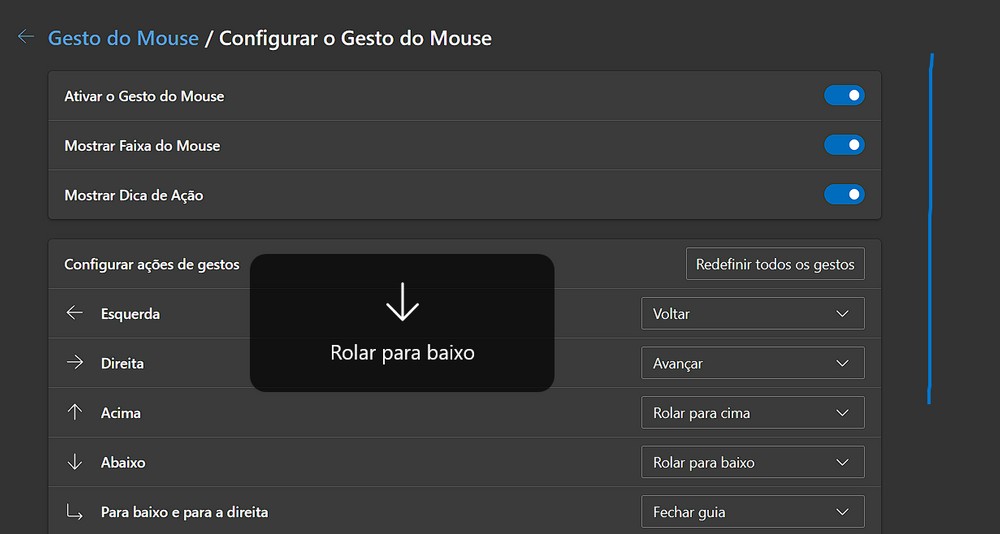This screenshot has height=534, width=1000.
Task: Turn off Mostrar Faixa do Mouse
Action: coord(844,145)
